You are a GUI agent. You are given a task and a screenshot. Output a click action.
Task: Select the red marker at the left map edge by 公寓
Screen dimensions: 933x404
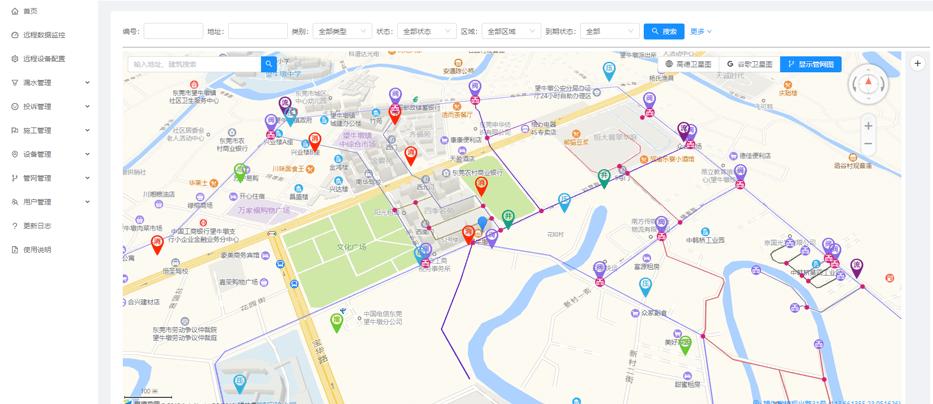click(157, 244)
